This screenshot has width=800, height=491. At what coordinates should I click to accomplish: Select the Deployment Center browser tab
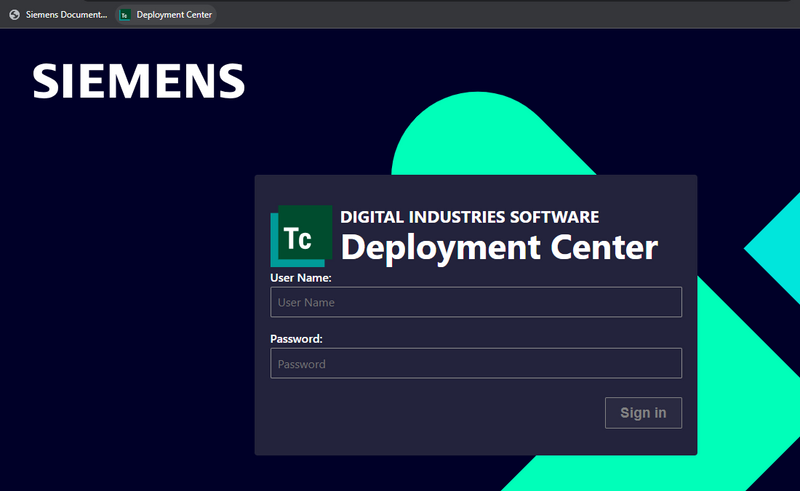(x=166, y=15)
